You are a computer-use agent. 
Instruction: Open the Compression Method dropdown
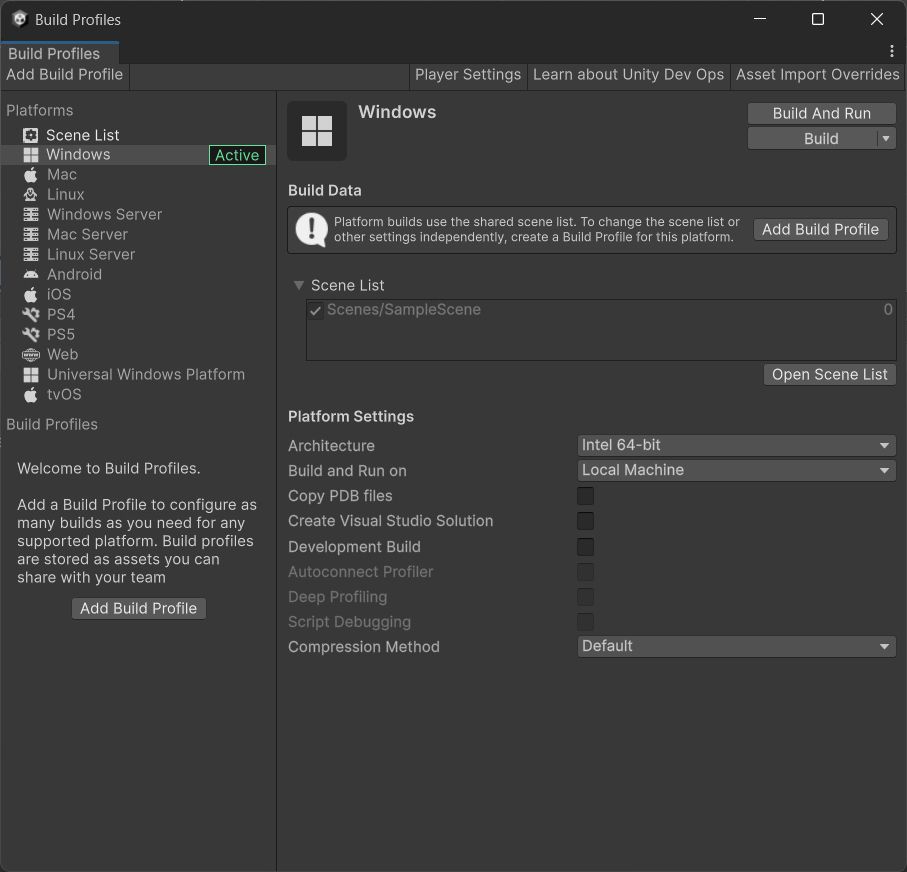(x=736, y=646)
